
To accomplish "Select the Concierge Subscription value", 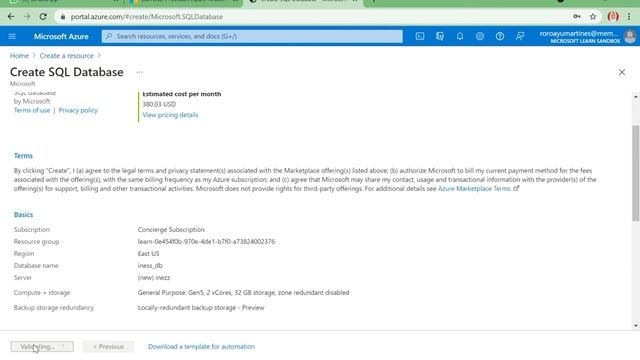I will coord(171,230).
